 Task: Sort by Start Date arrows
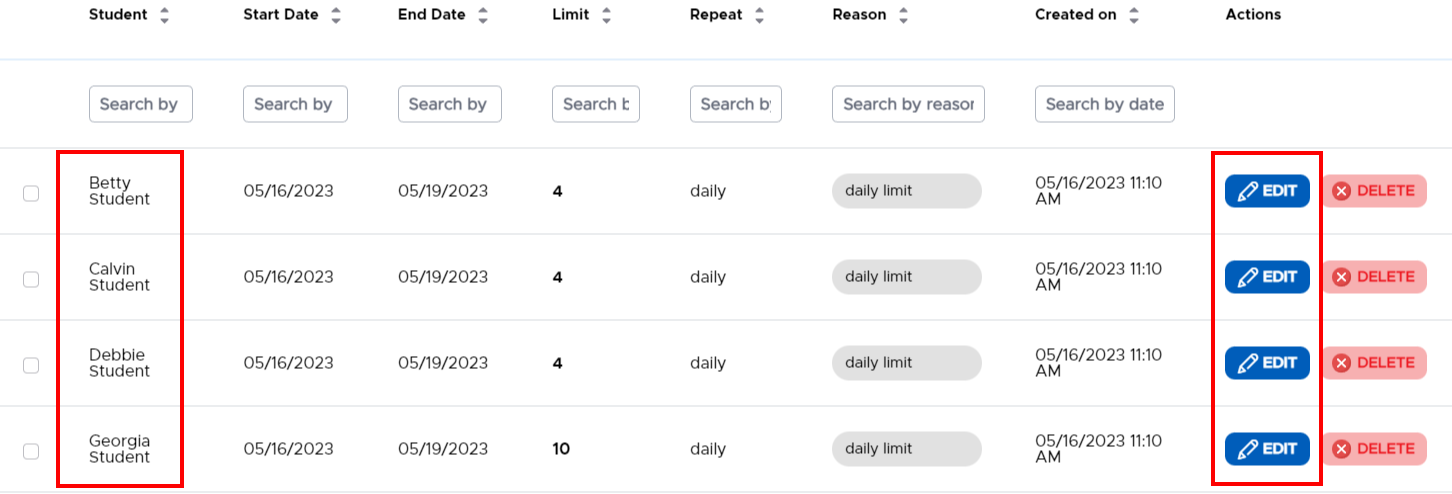(x=336, y=15)
